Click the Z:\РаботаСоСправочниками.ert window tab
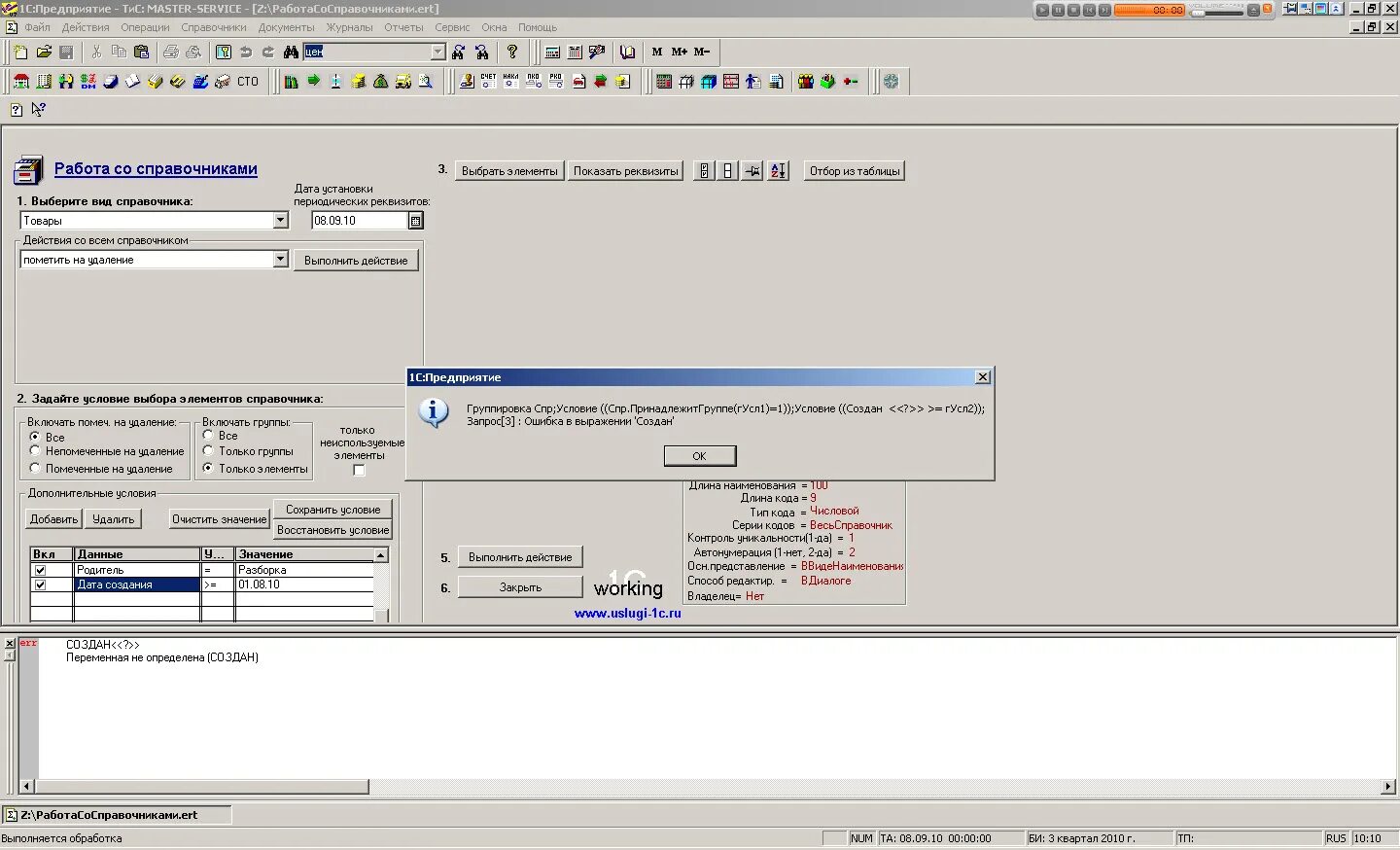1400x850 pixels. click(x=117, y=815)
